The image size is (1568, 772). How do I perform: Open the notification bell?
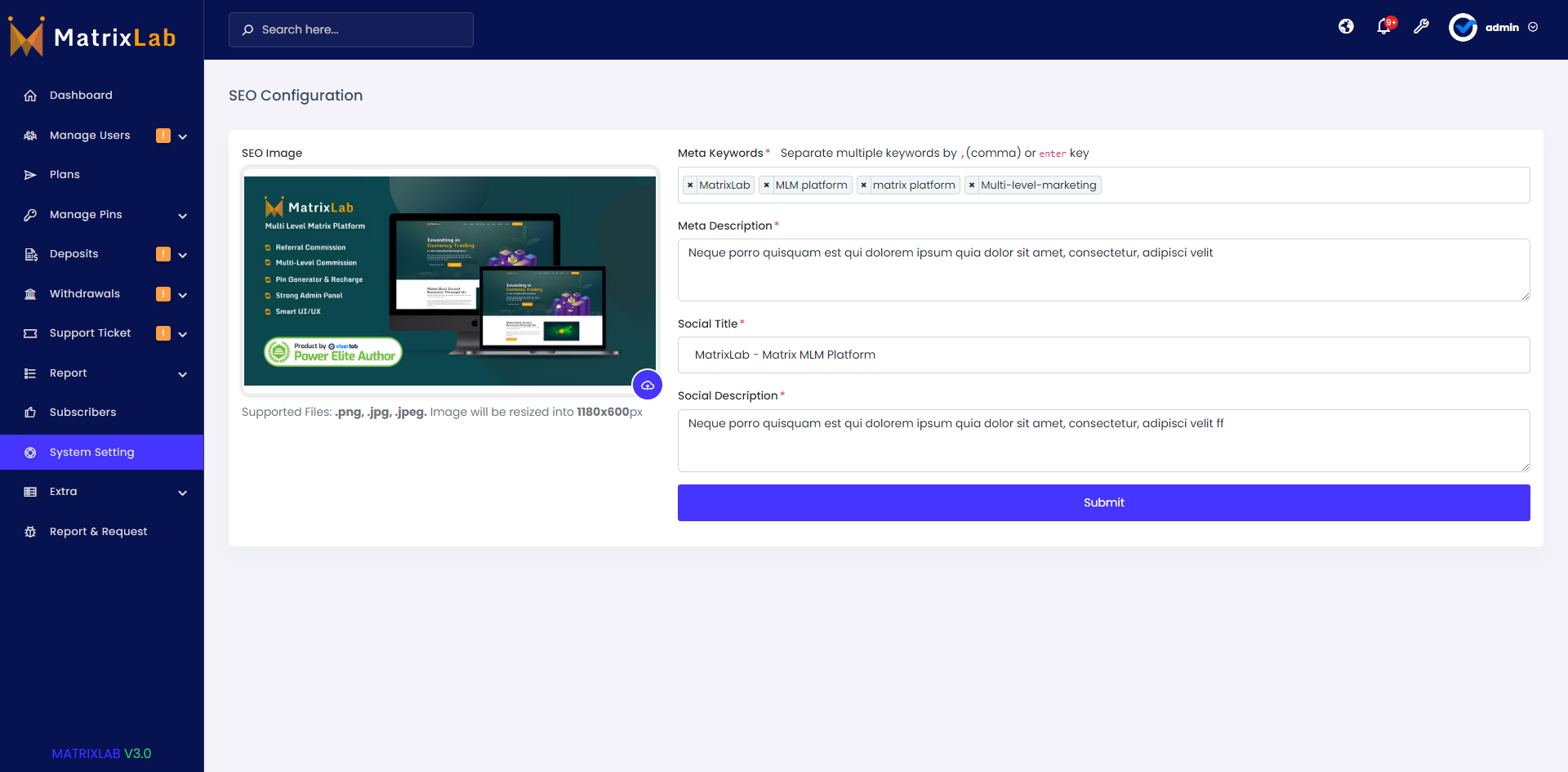[1383, 27]
